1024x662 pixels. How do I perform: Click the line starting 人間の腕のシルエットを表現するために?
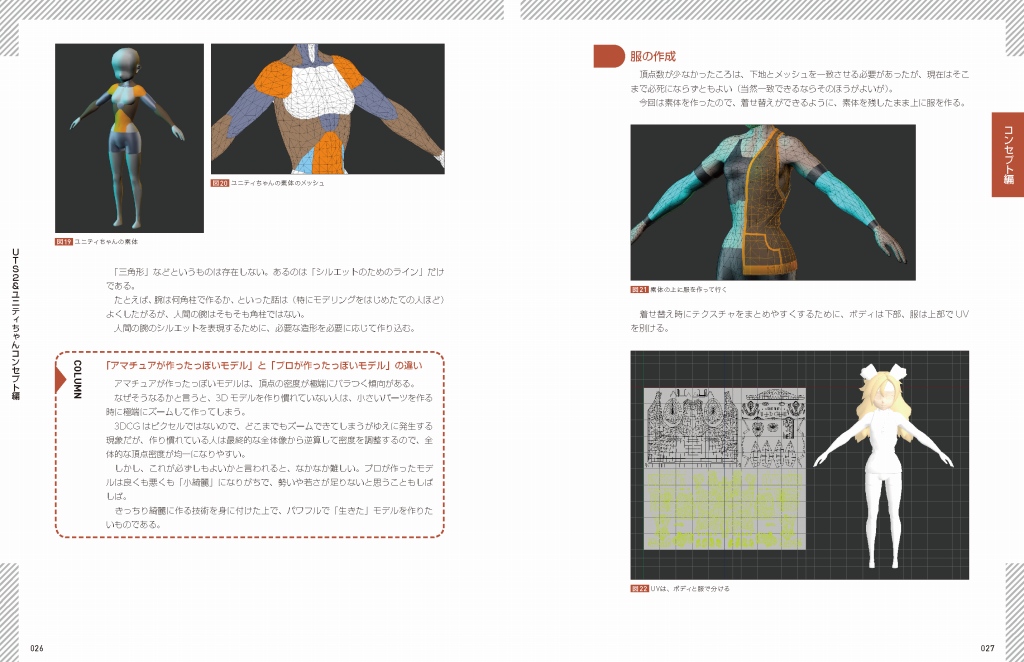click(x=264, y=328)
